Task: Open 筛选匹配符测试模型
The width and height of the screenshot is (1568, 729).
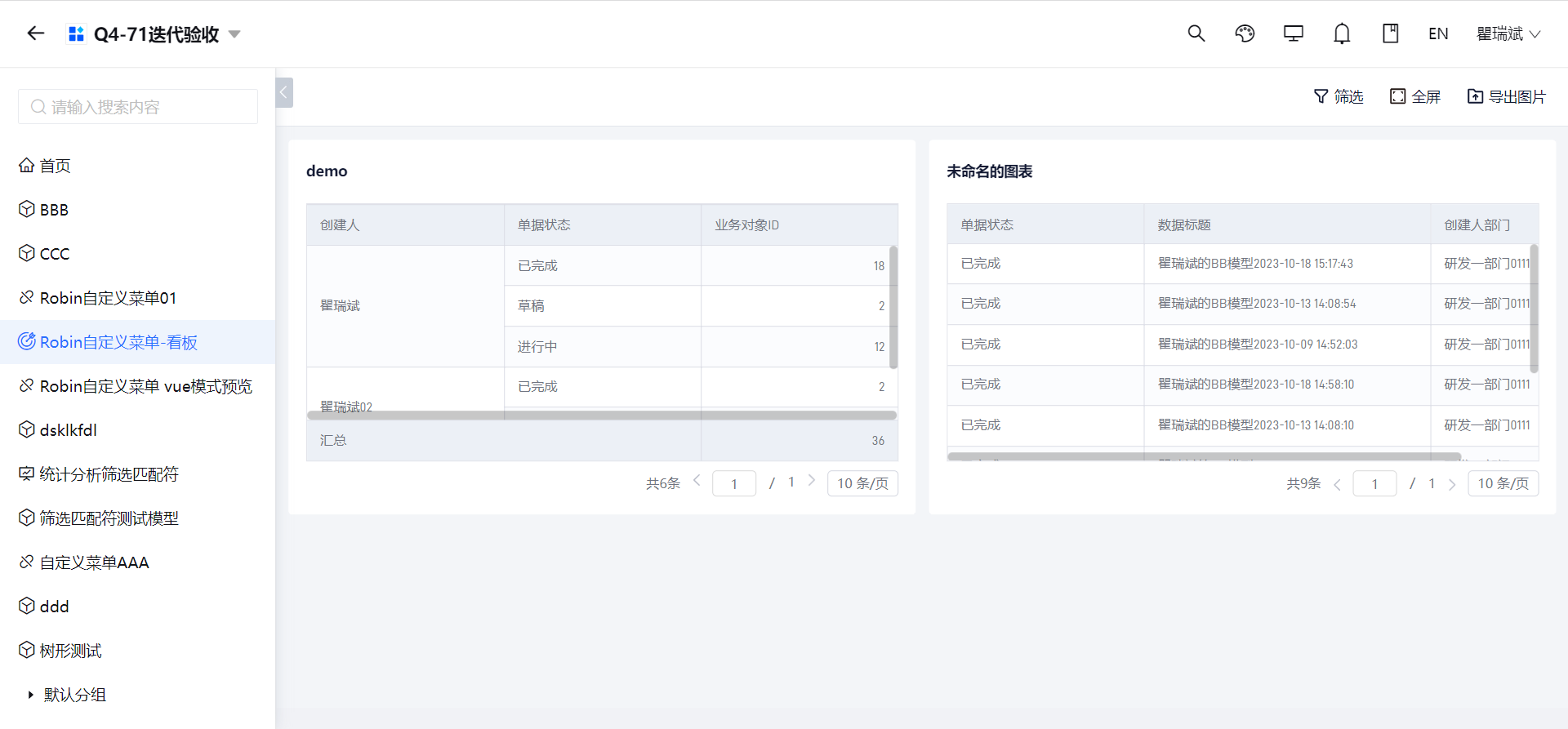Action: (x=137, y=518)
